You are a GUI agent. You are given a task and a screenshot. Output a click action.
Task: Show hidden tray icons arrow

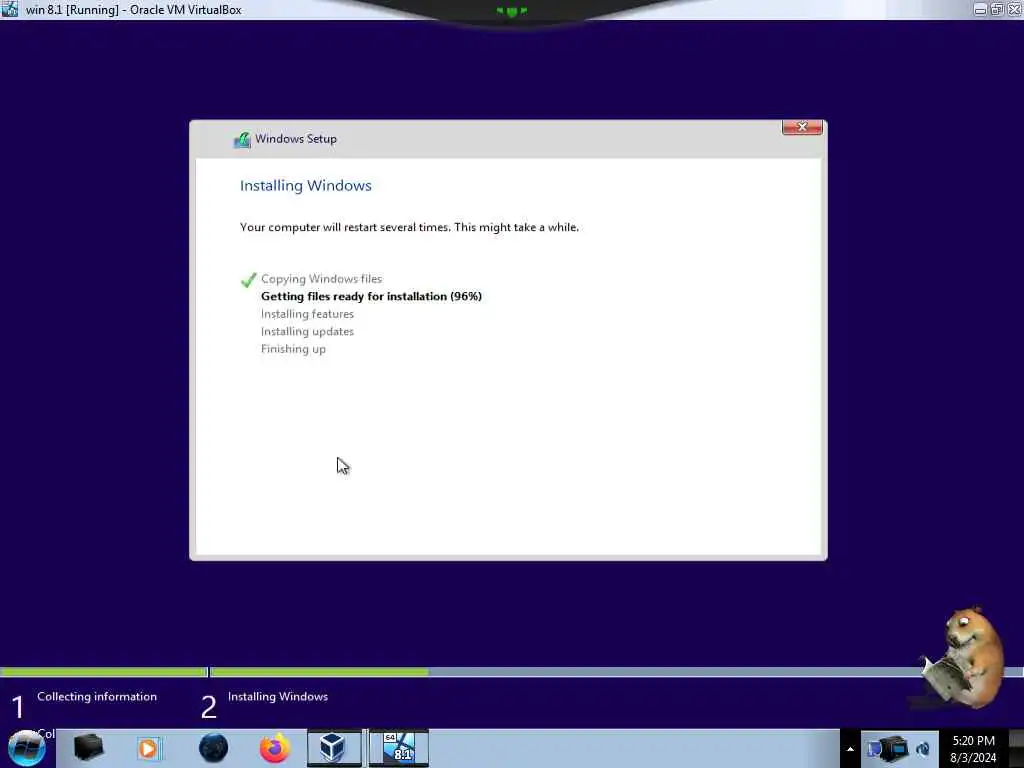click(x=850, y=749)
